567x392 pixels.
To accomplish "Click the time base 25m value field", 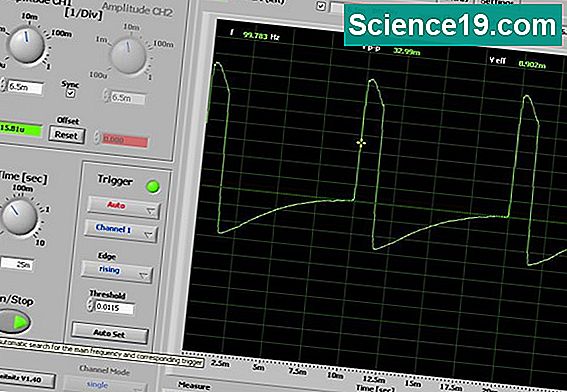I will pyautogui.click(x=18, y=264).
